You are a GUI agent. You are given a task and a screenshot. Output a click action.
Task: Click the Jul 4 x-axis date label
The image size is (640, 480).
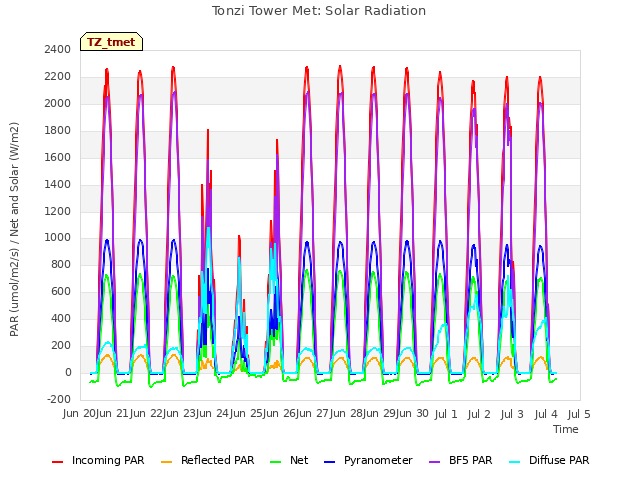546,414
